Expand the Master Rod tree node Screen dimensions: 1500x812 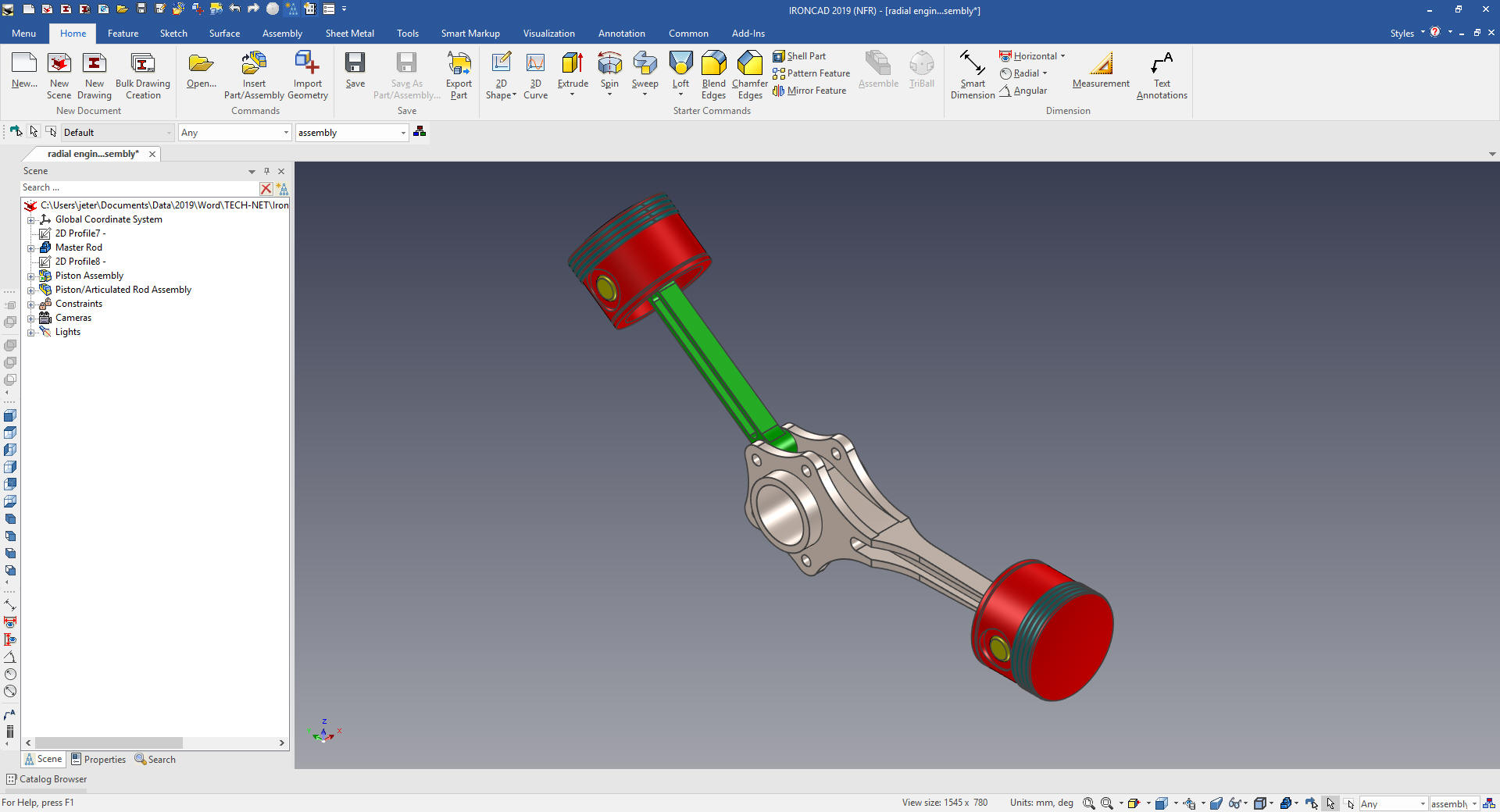point(31,248)
